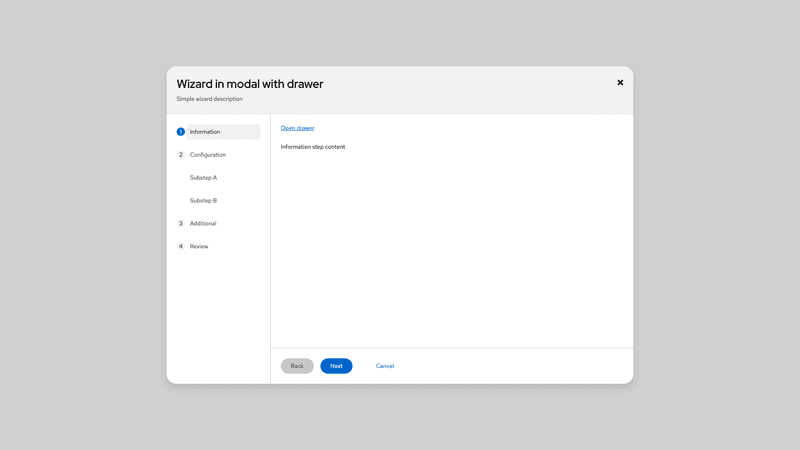Viewport: 800px width, 450px height.
Task: Jump to Substep B in the nav
Action: coord(203,201)
